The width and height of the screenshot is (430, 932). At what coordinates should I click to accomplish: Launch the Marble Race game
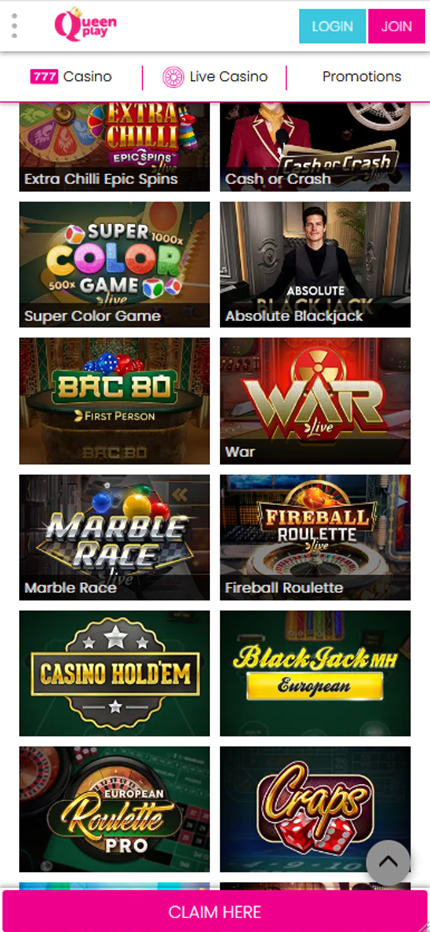pyautogui.click(x=114, y=537)
